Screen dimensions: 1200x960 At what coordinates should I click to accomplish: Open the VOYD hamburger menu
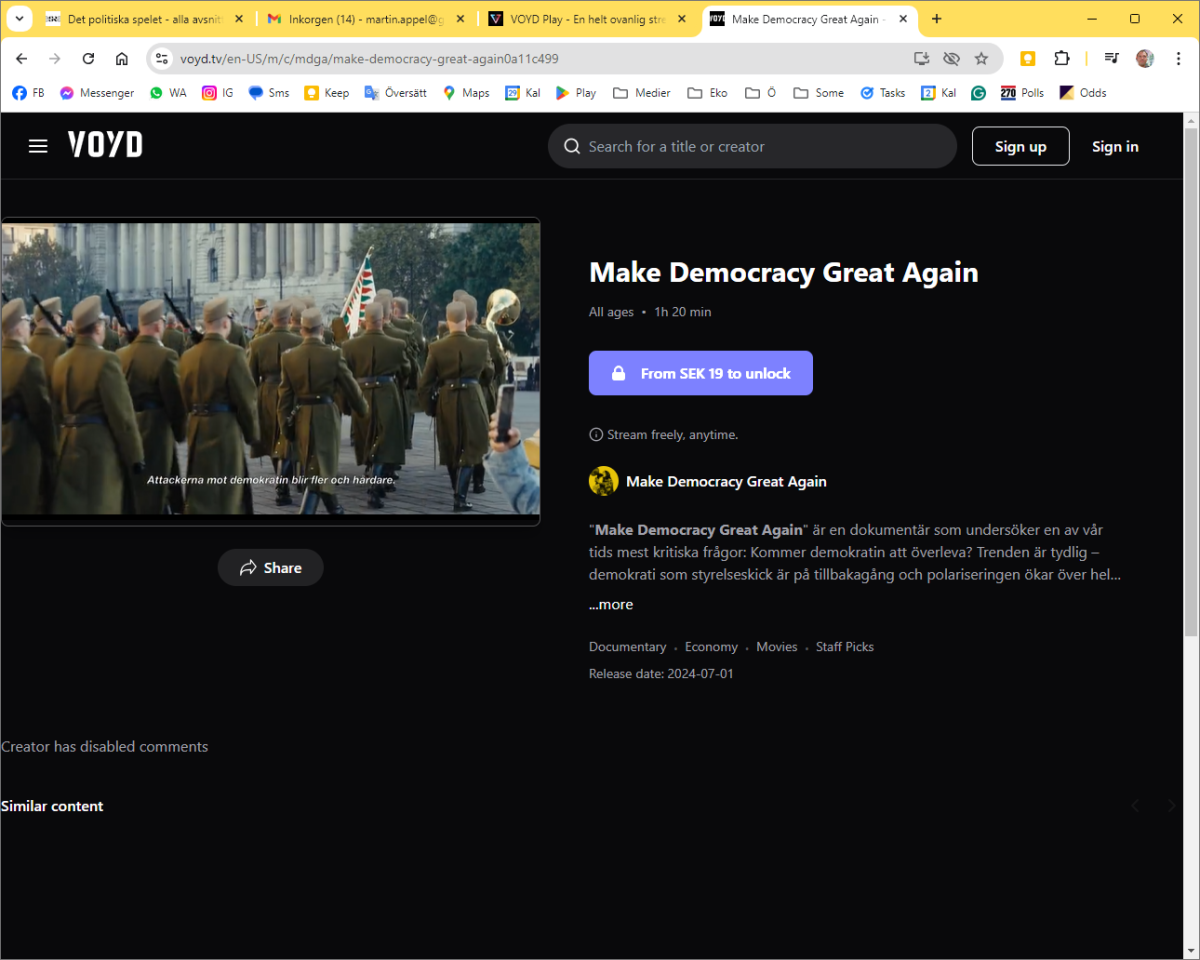[x=38, y=146]
